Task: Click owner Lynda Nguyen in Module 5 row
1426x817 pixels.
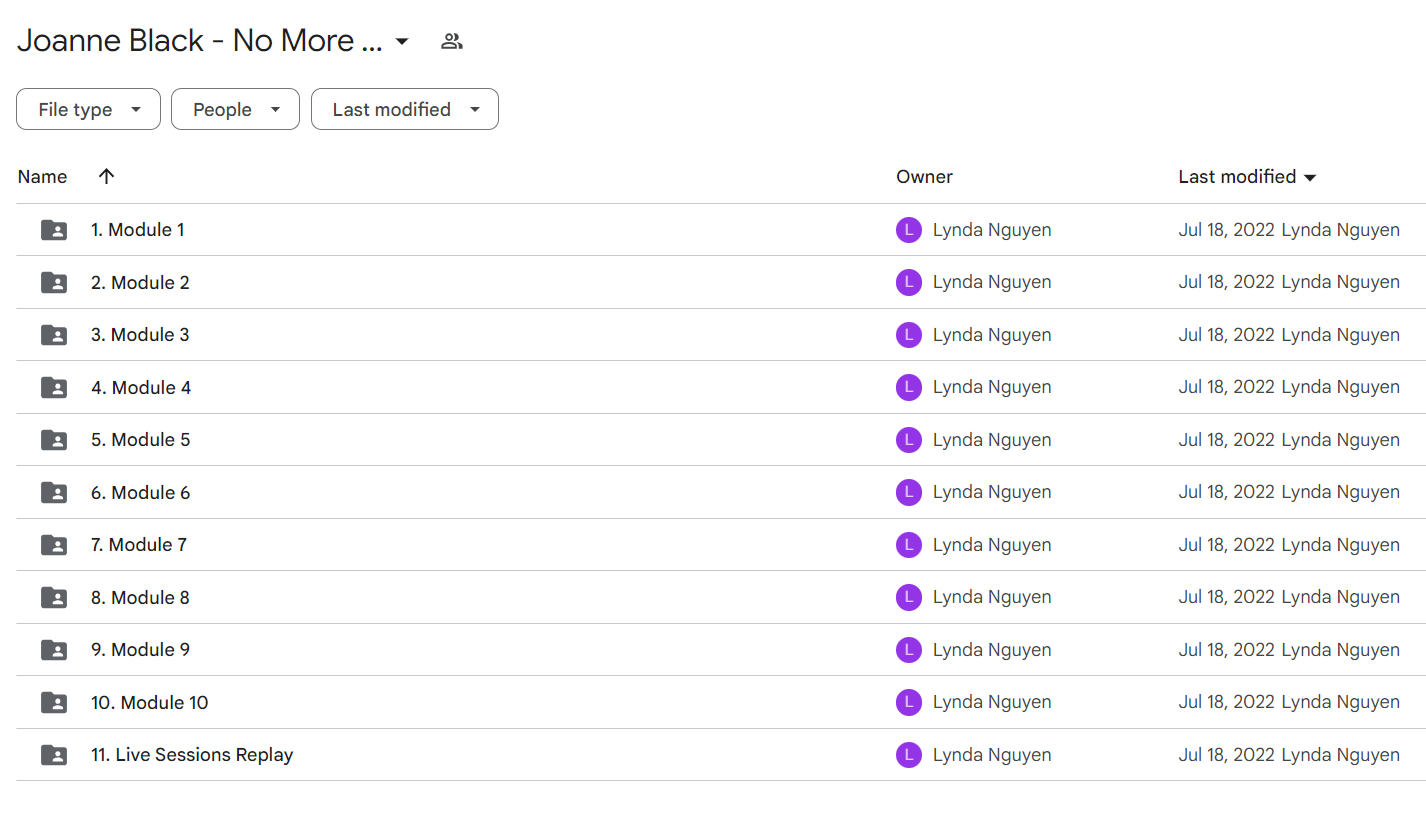Action: 992,440
